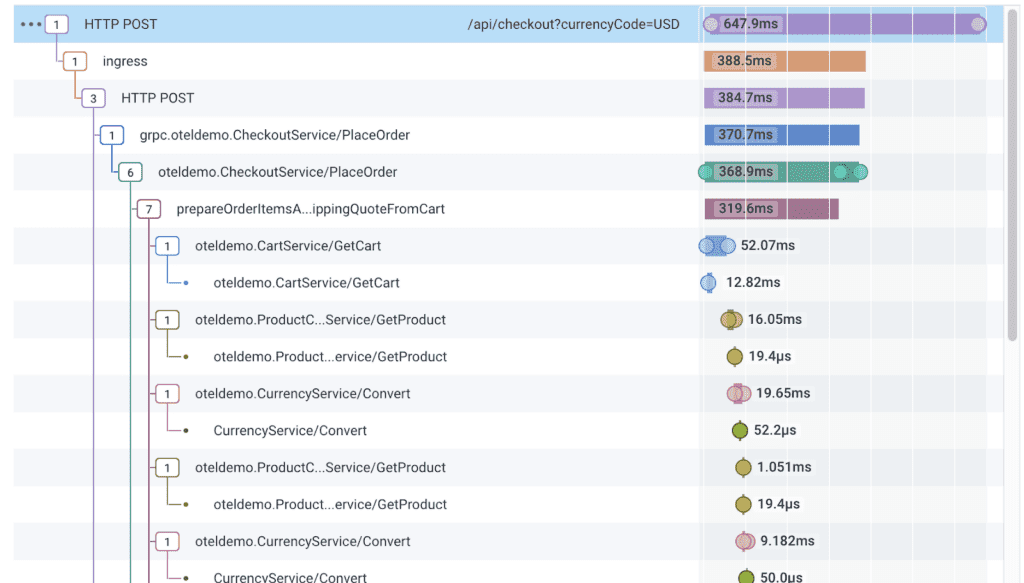
Task: Select the ingress span row
Action: [x=124, y=61]
